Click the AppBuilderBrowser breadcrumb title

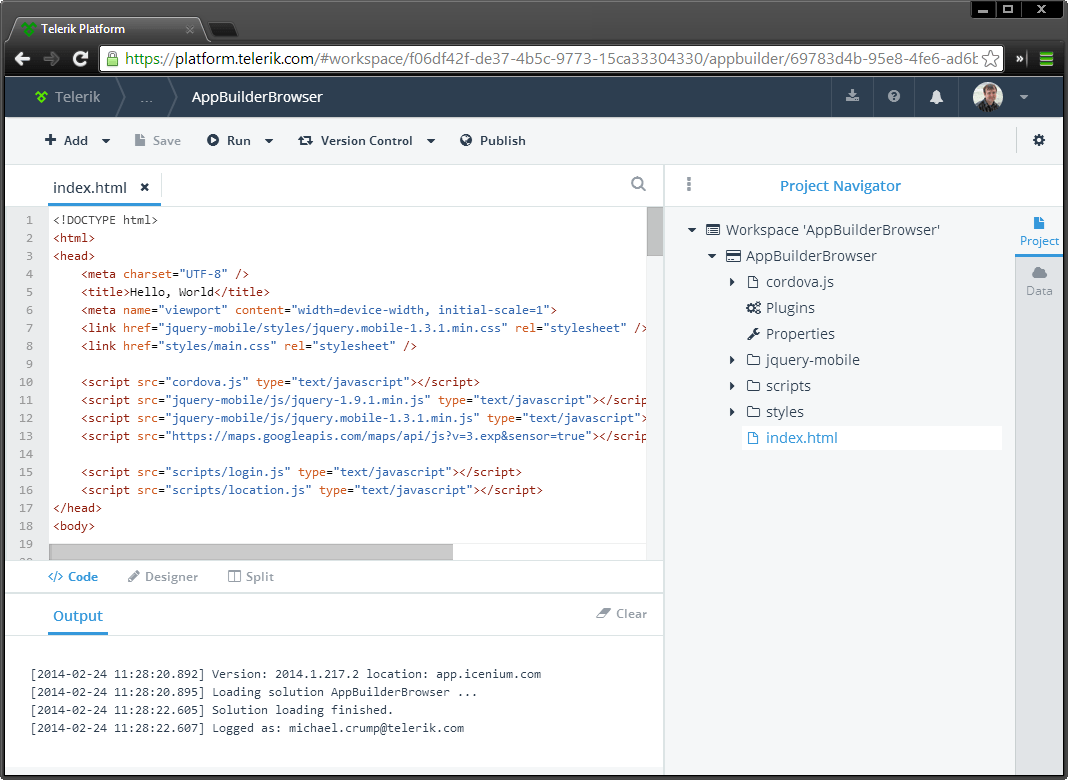[257, 97]
